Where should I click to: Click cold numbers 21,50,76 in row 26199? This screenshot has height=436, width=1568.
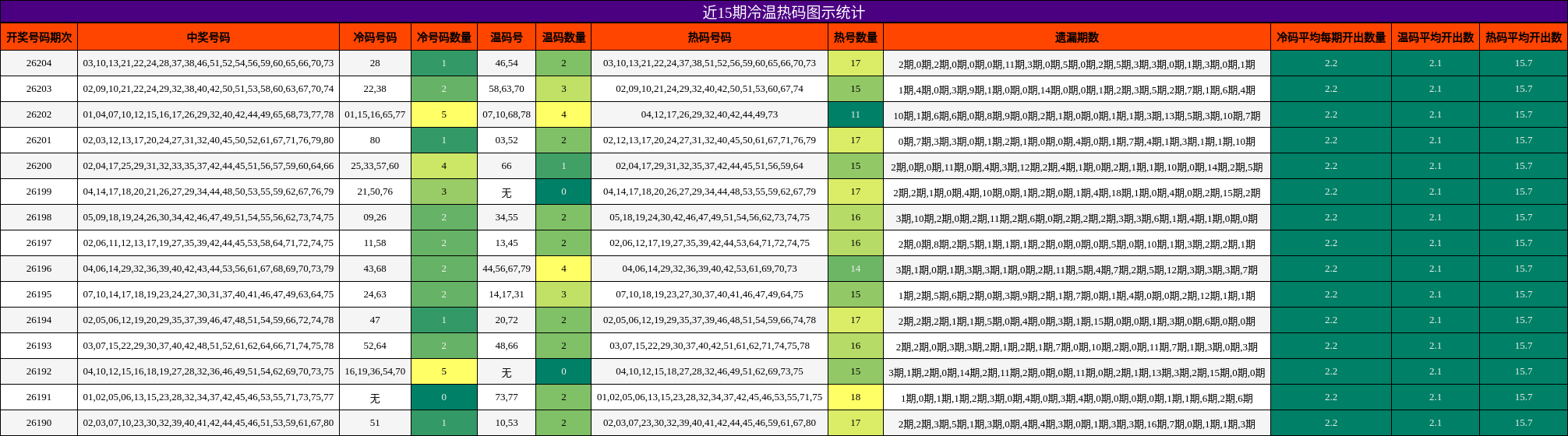(375, 192)
